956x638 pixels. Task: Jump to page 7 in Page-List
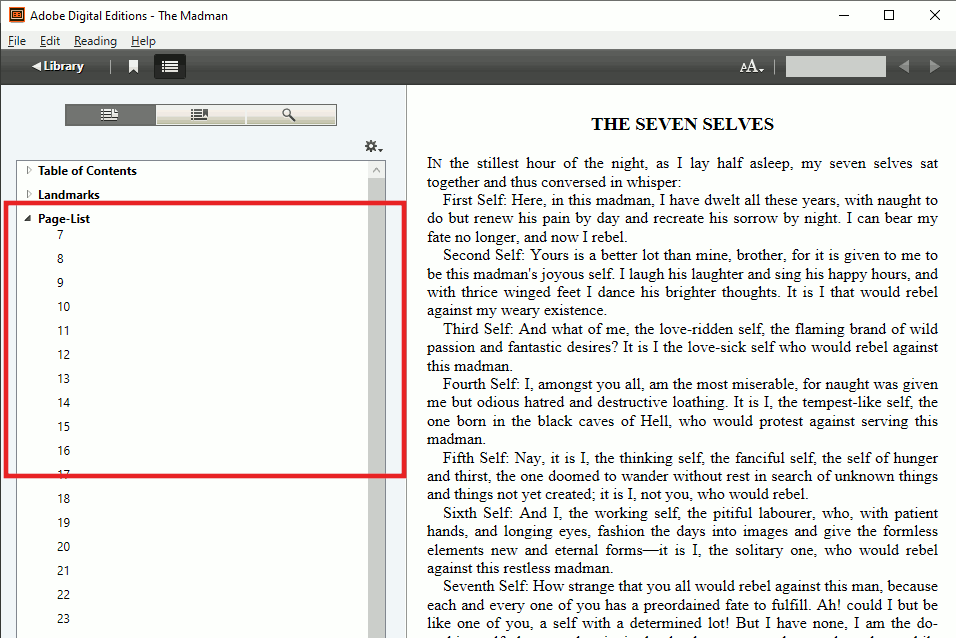tap(60, 235)
